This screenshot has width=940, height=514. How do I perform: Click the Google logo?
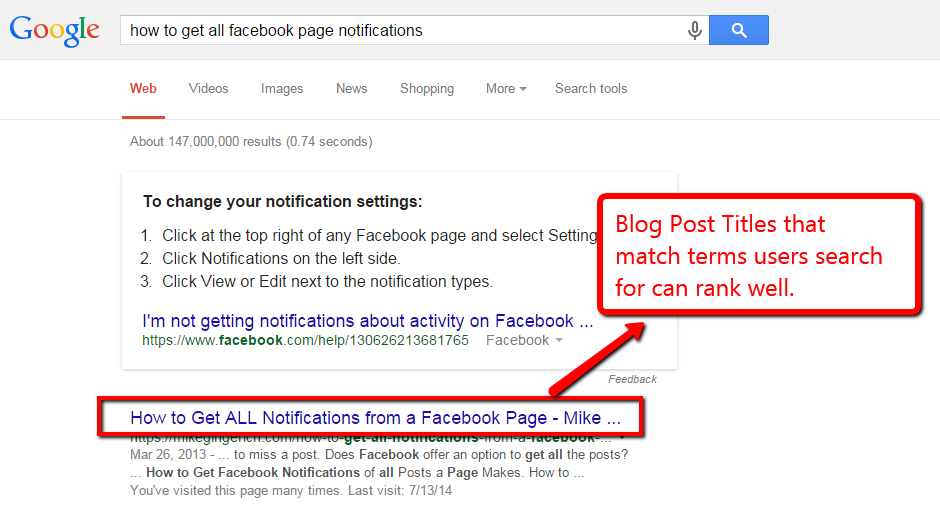pyautogui.click(x=55, y=30)
